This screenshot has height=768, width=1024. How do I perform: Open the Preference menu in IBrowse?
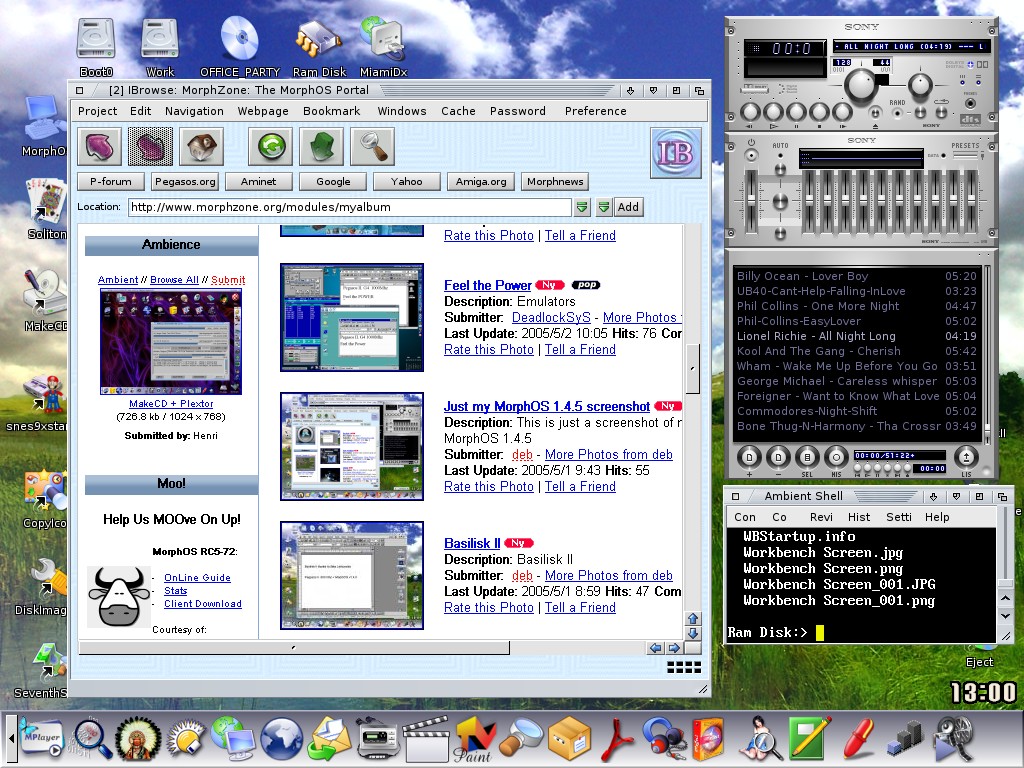pos(596,111)
